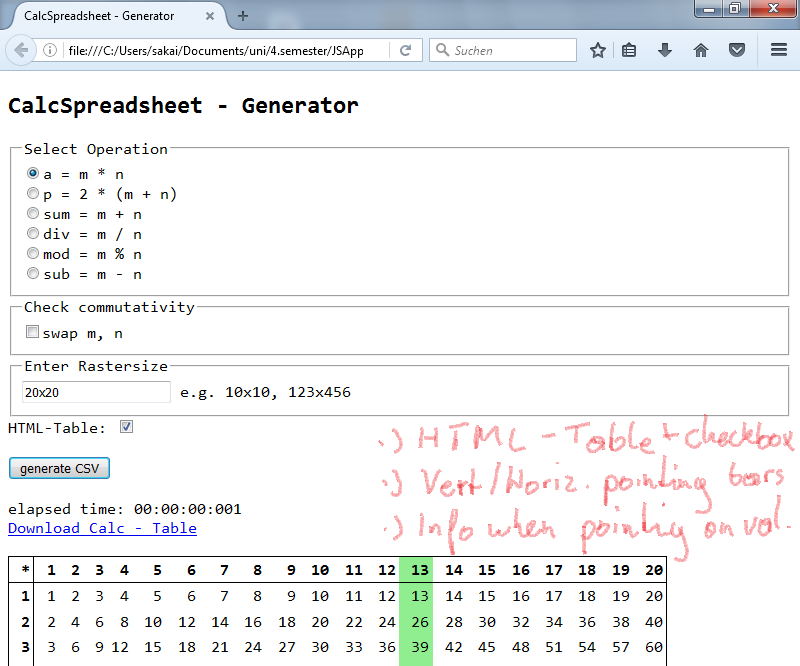
Task: Open the Firefox hamburger menu
Action: [x=778, y=49]
